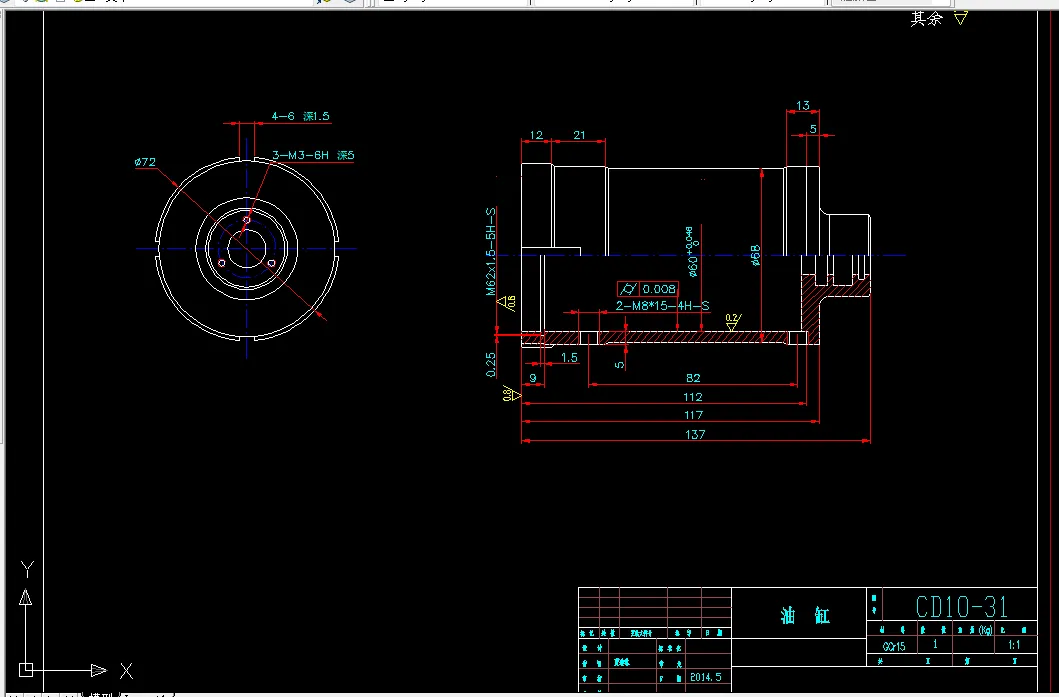This screenshot has height=697, width=1059.
Task: Click the 82 horizontal dimension
Action: point(693,378)
